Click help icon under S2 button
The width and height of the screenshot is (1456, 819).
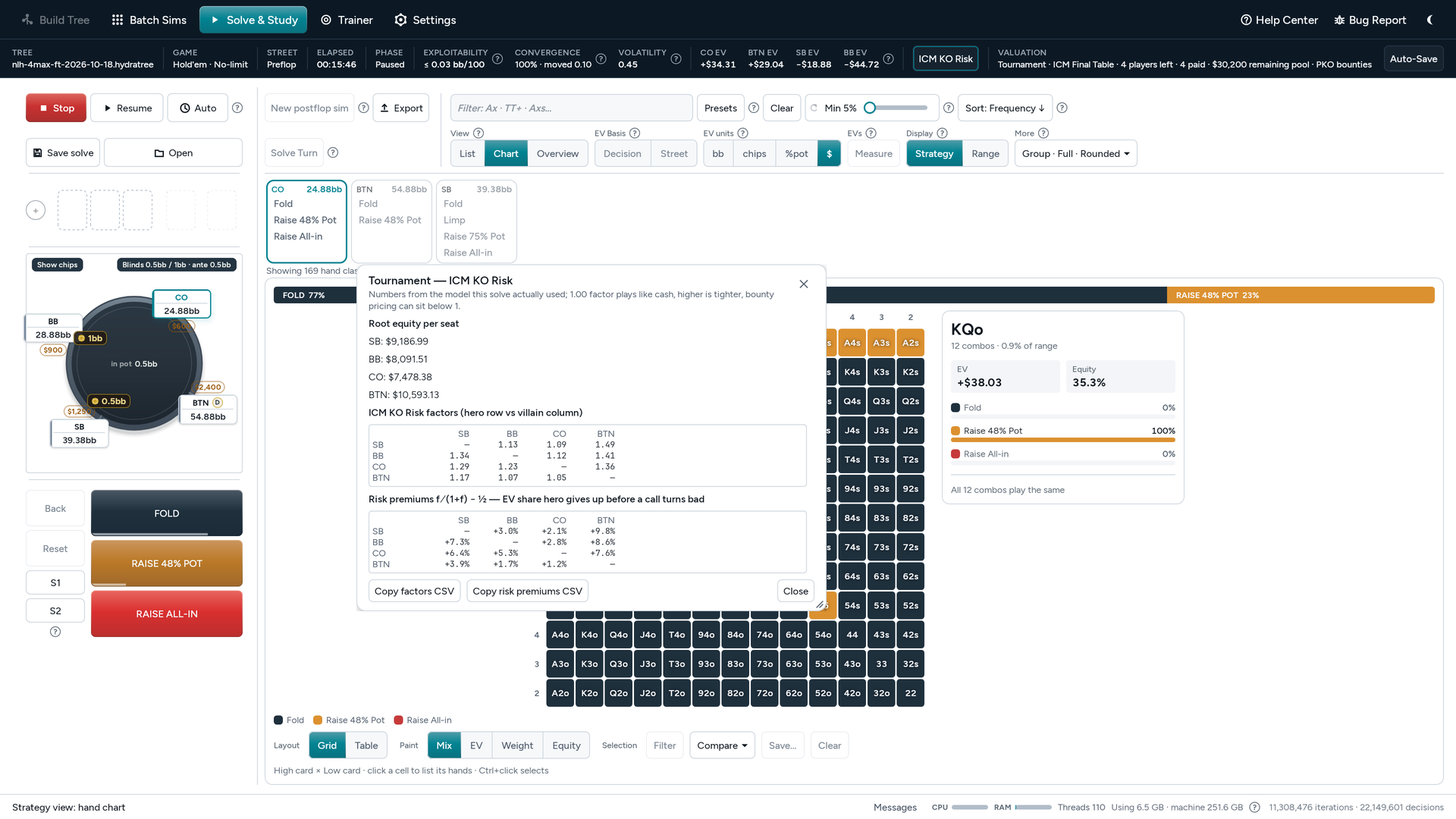point(55,632)
